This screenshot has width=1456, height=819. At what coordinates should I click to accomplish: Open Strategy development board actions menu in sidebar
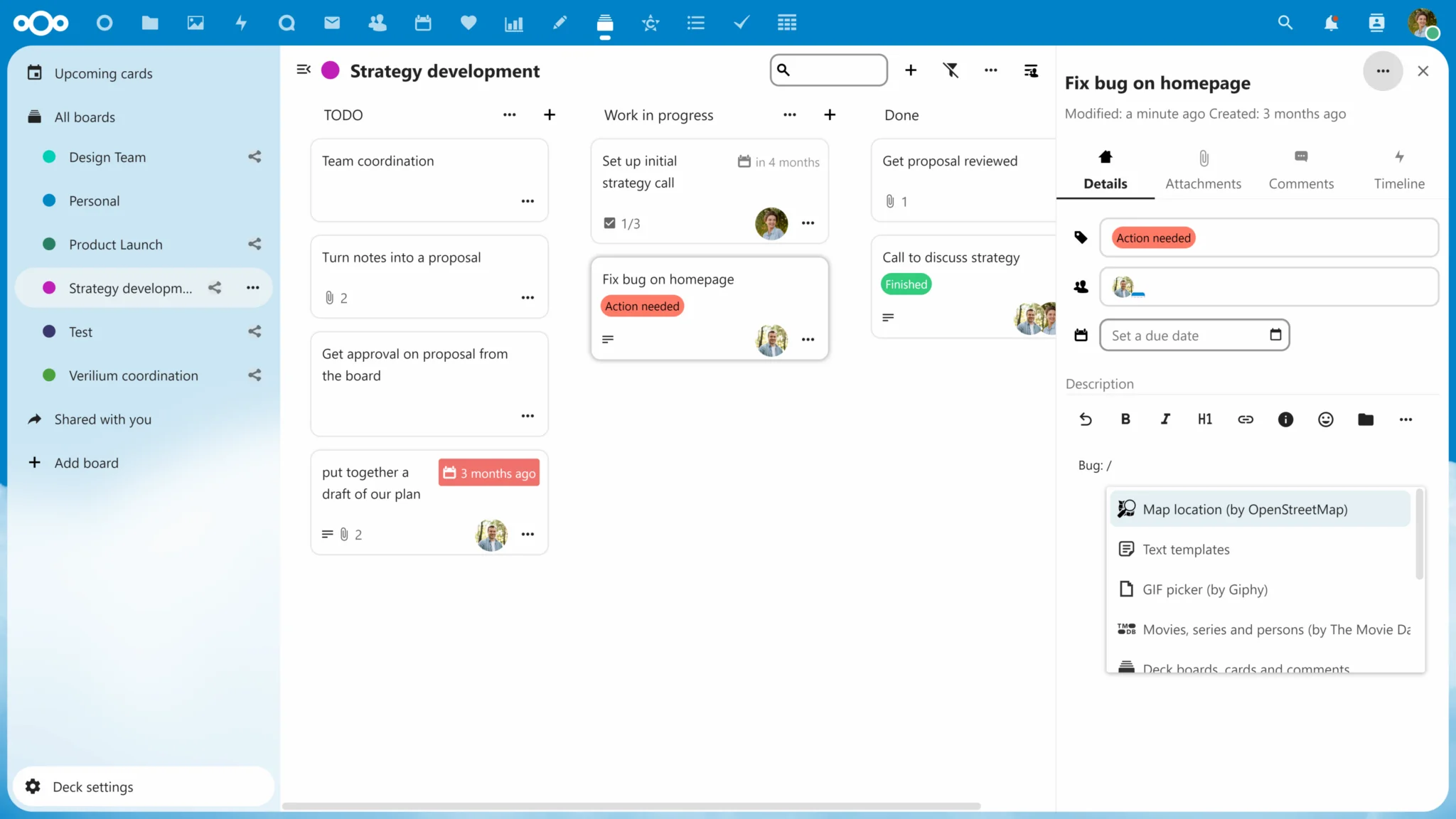click(x=252, y=288)
